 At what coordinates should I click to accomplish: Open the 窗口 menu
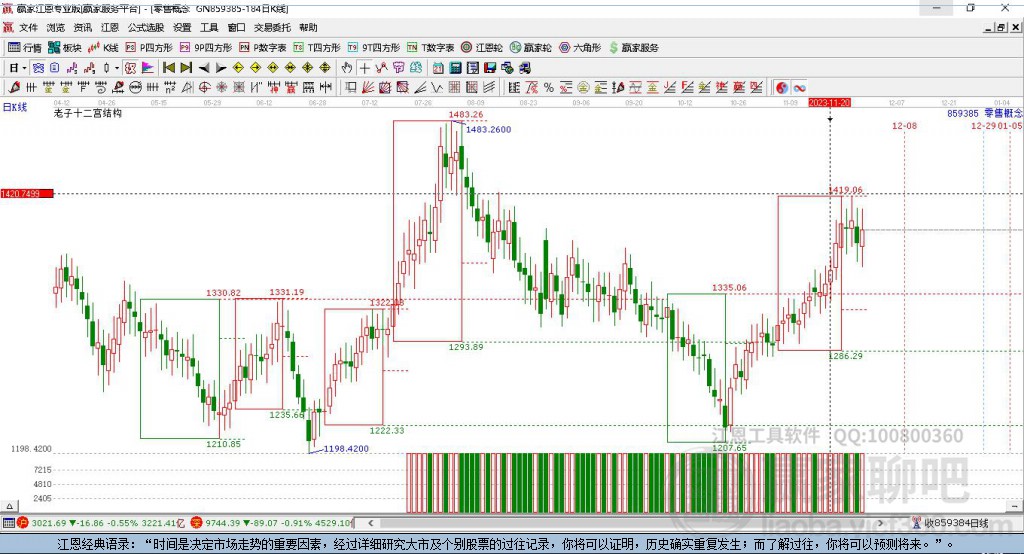[x=236, y=27]
